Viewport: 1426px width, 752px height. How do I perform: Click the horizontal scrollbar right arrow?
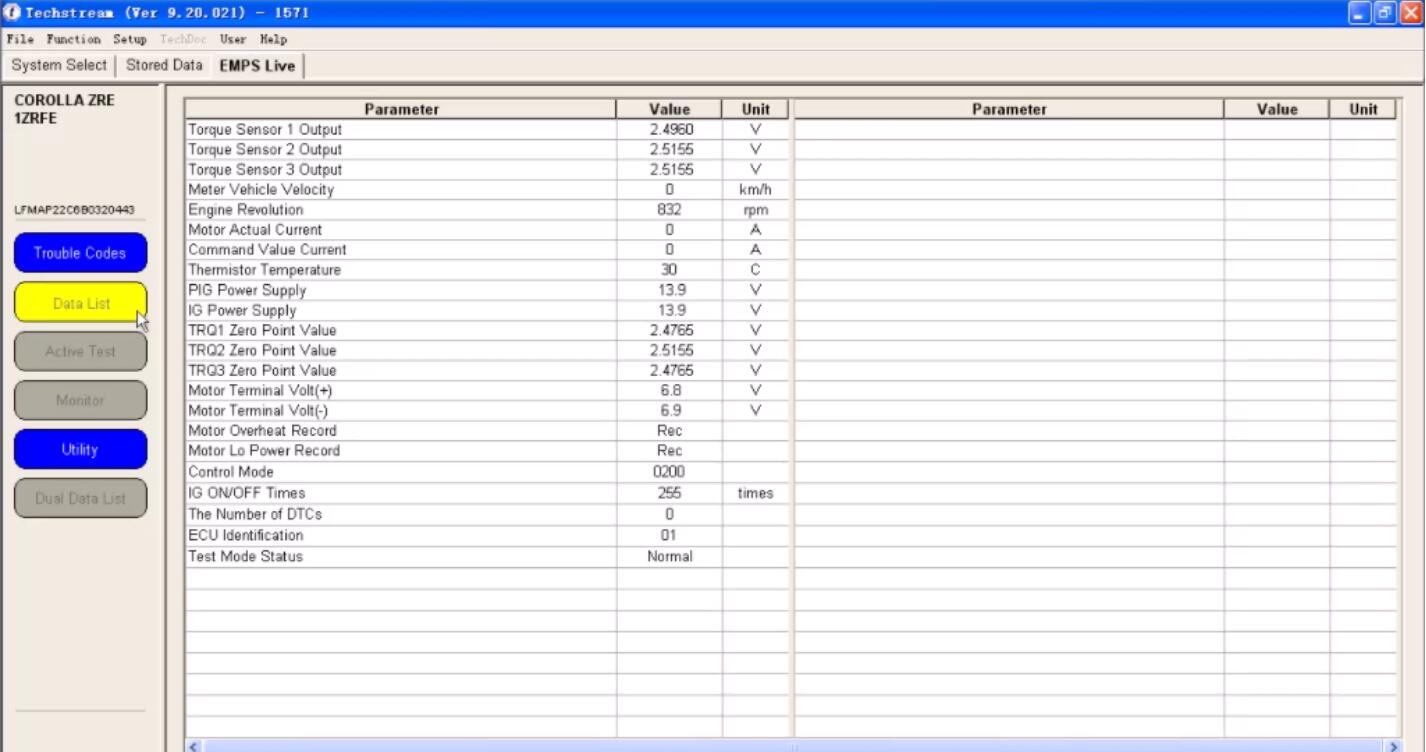1391,745
